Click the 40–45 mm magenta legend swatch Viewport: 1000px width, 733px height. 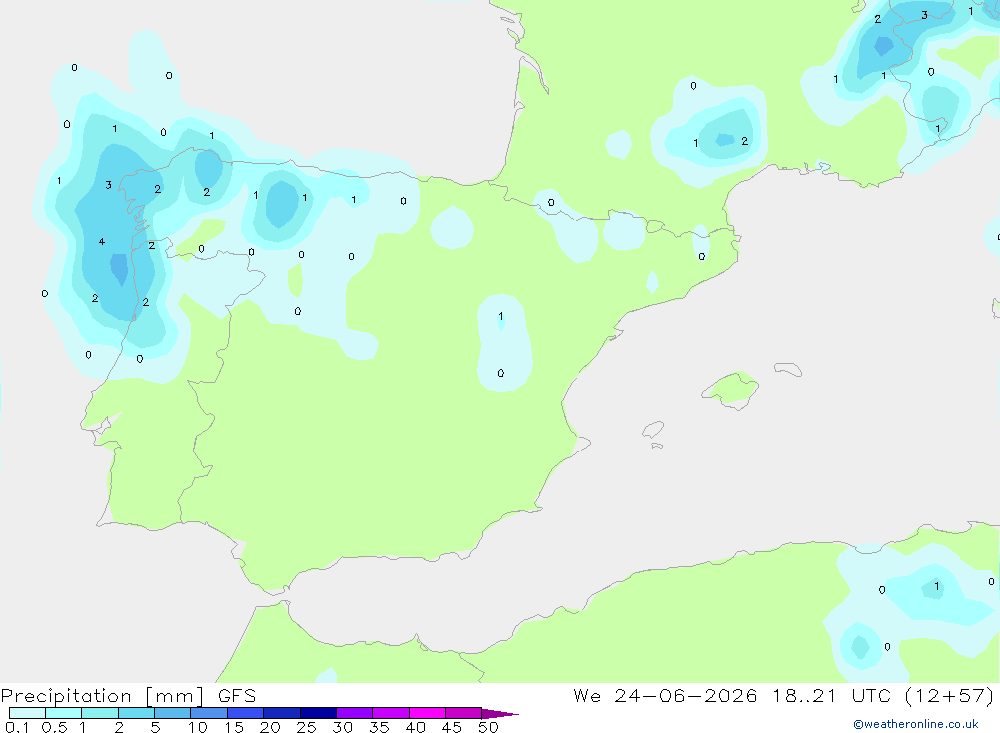click(427, 713)
